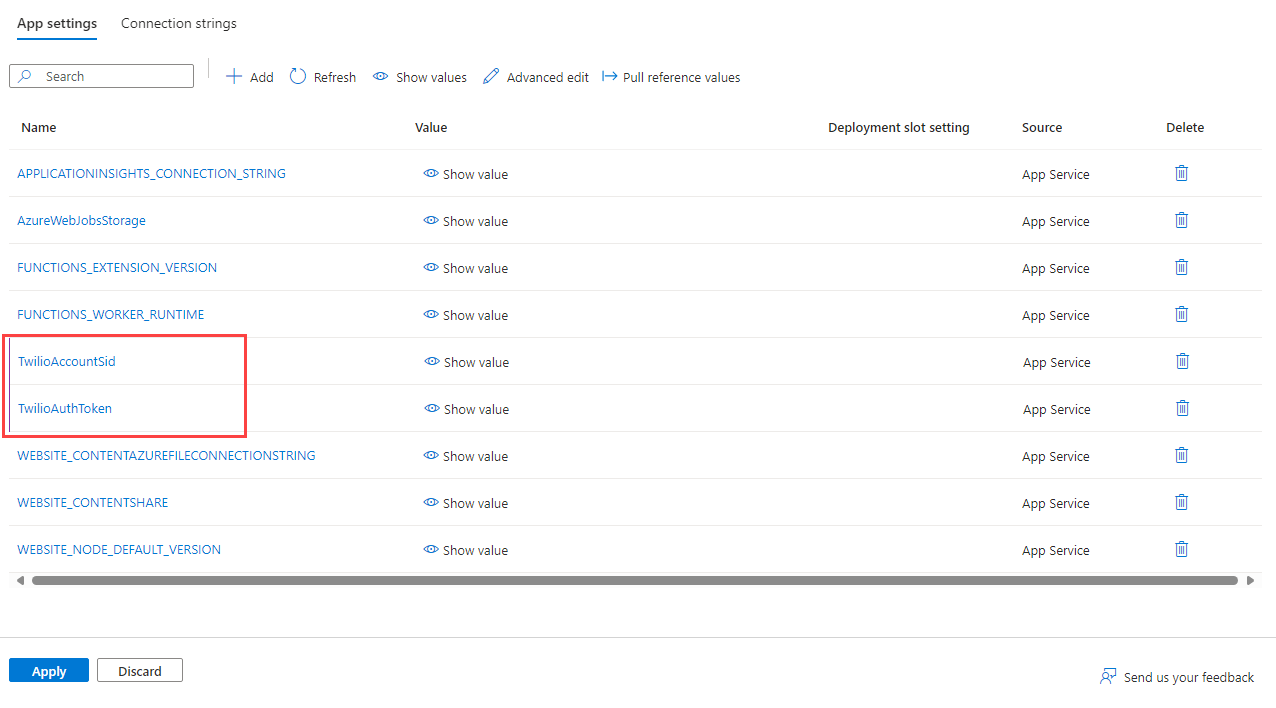Click trash icon for FUNCTIONS_WORKER_RUNTIME
The height and width of the screenshot is (708, 1276).
tap(1181, 315)
